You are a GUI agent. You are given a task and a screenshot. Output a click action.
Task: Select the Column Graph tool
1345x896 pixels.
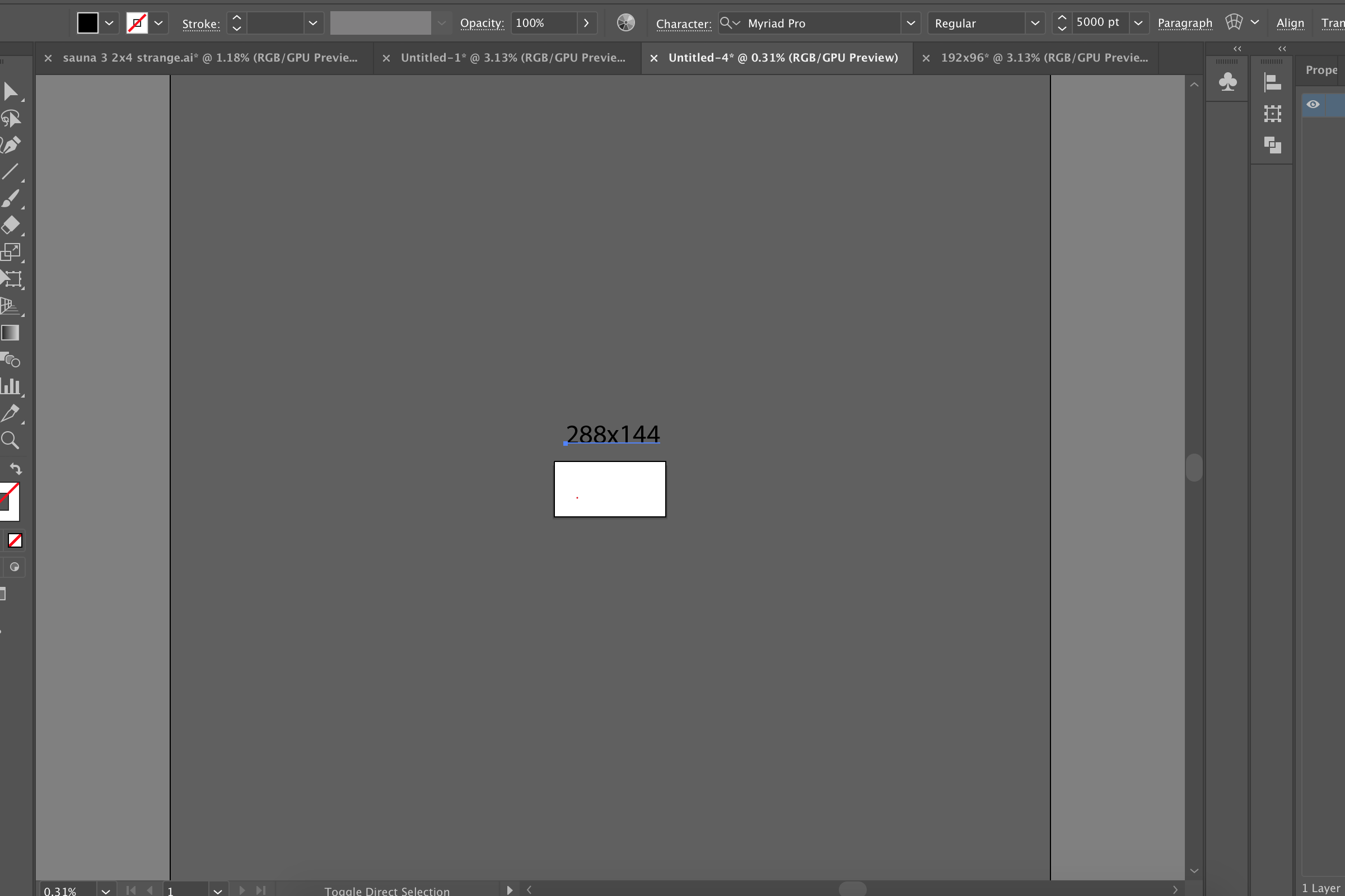[10, 386]
